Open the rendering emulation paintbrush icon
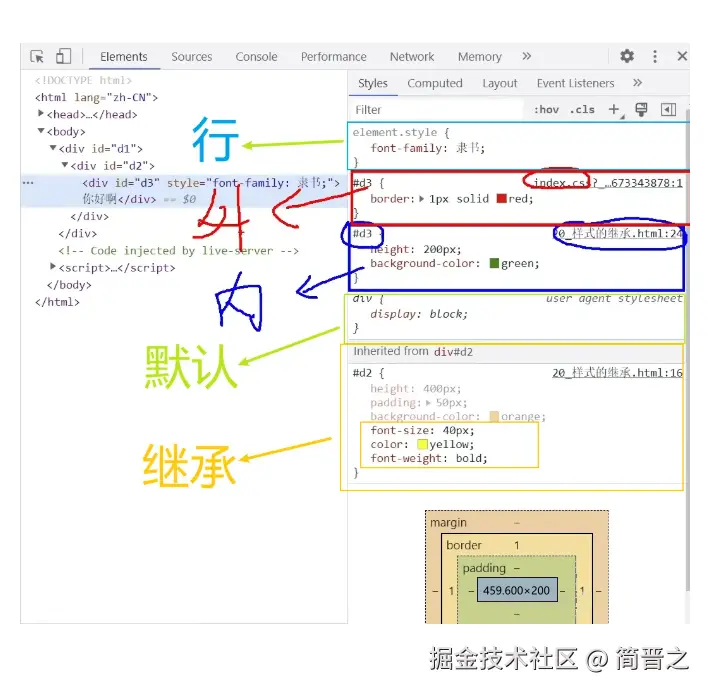This screenshot has height=693, width=710. (x=641, y=109)
